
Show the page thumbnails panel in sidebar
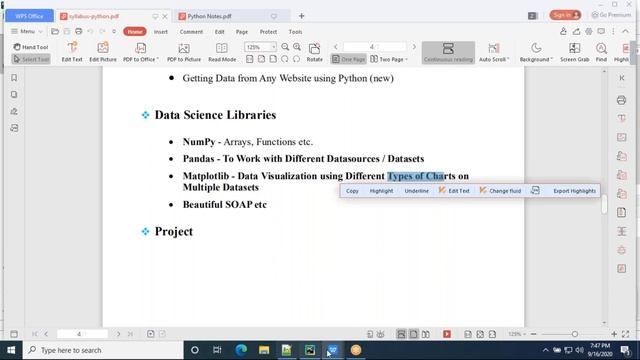[x=14, y=94]
